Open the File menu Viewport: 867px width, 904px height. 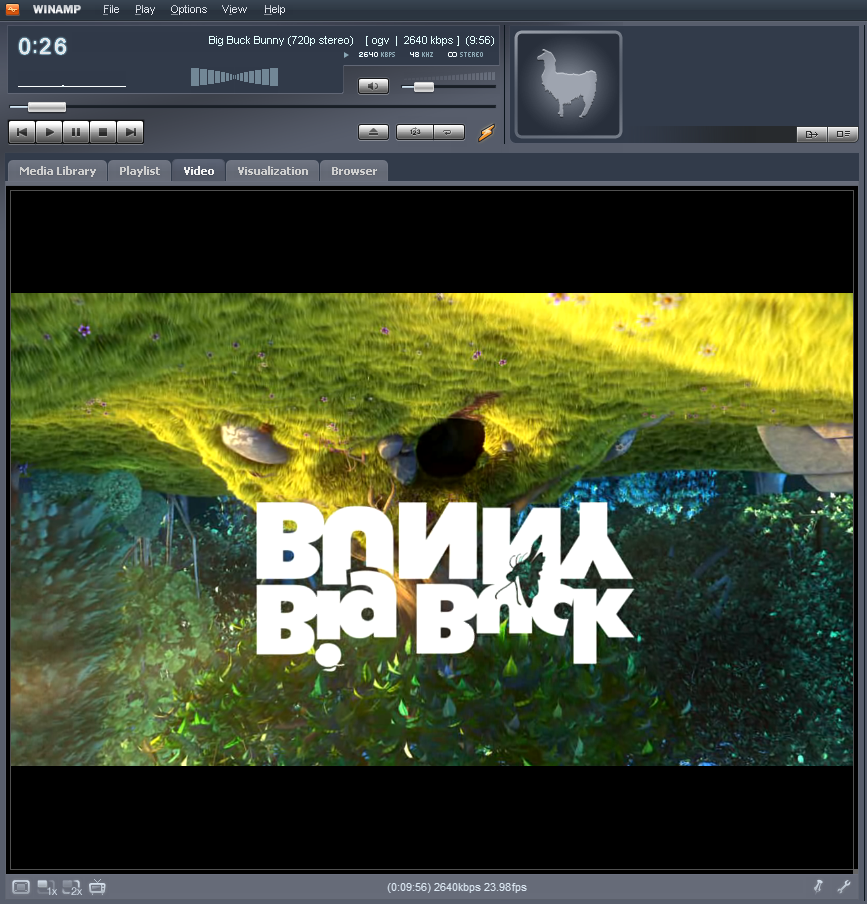[111, 9]
